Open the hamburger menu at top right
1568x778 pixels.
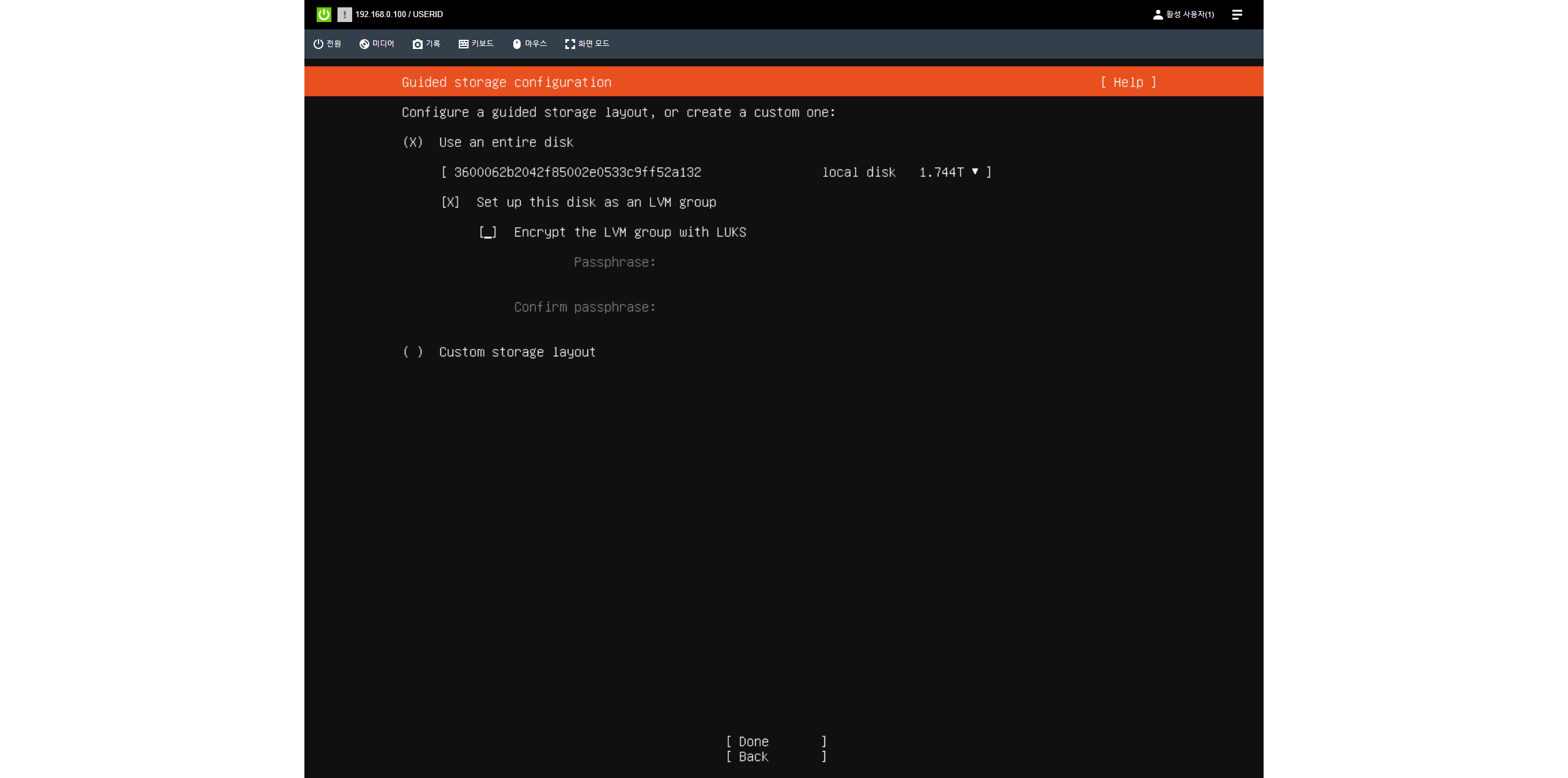(1237, 14)
